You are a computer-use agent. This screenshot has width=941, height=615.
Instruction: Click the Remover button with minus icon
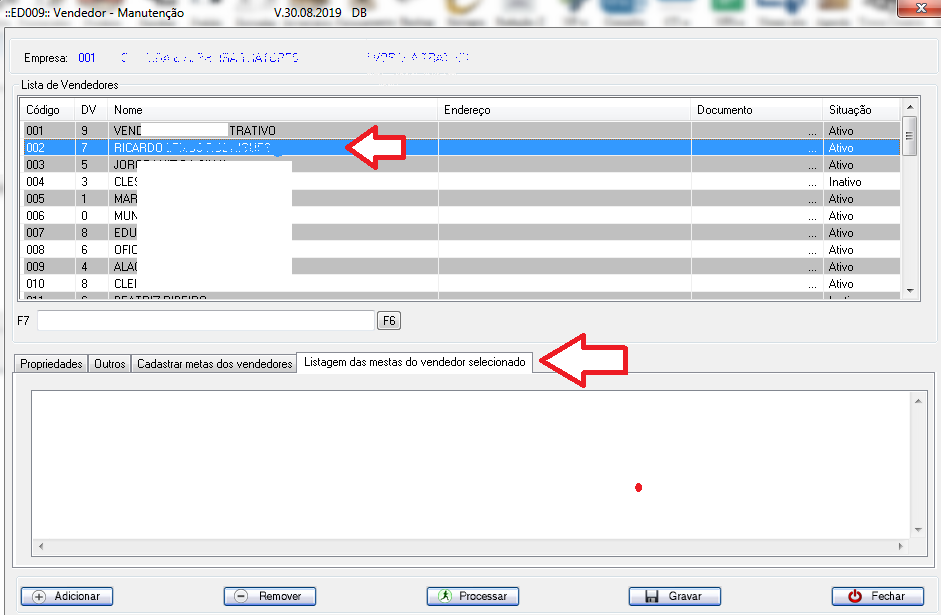click(269, 596)
